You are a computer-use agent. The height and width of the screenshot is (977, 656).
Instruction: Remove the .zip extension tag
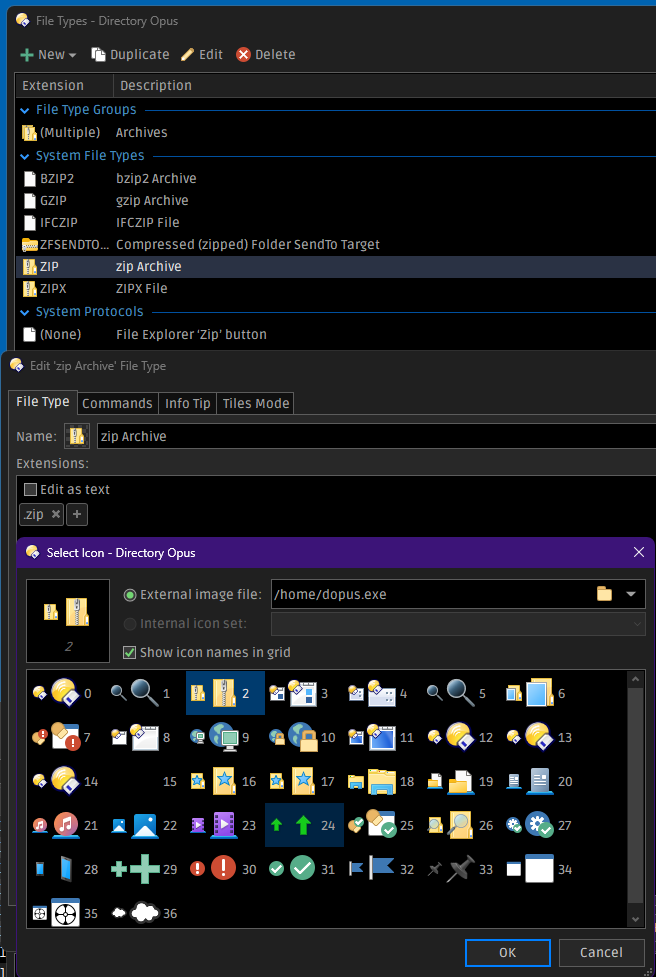55,515
